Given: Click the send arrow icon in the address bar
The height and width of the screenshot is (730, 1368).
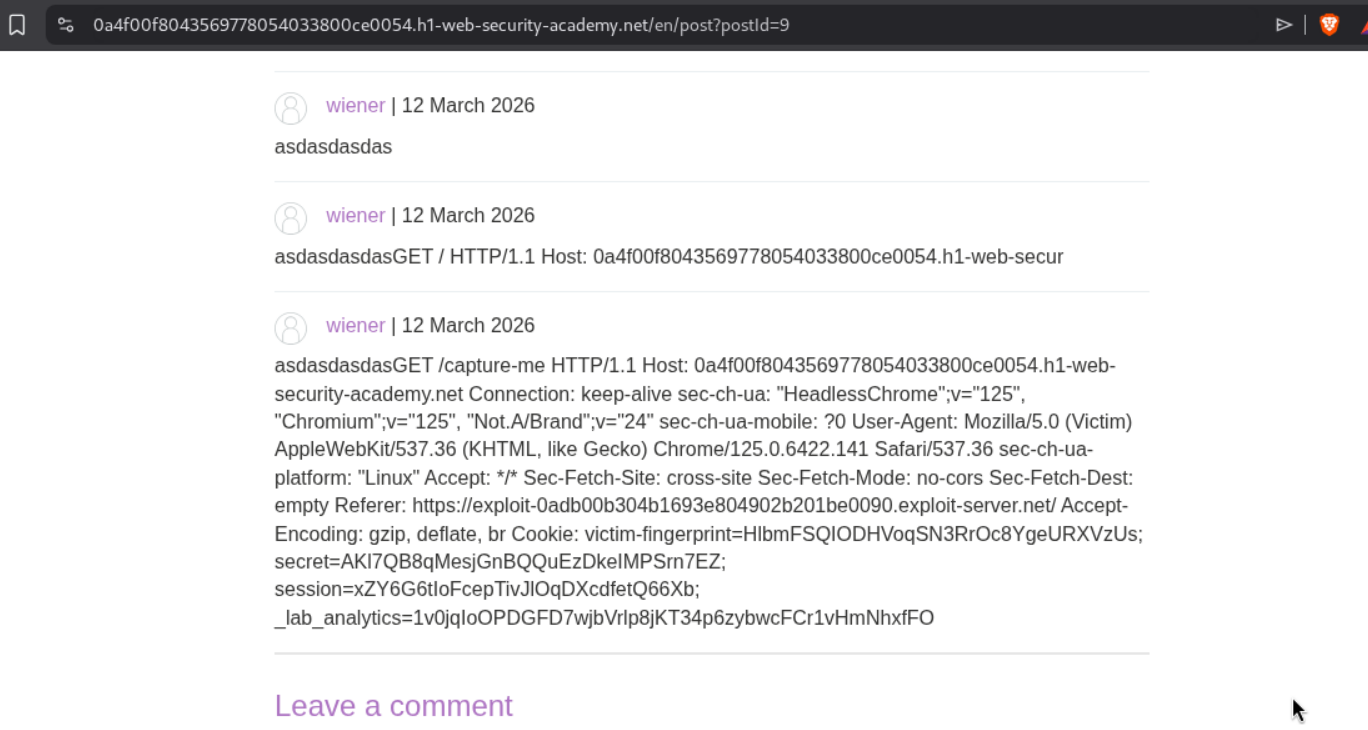Looking at the screenshot, I should click(1284, 25).
